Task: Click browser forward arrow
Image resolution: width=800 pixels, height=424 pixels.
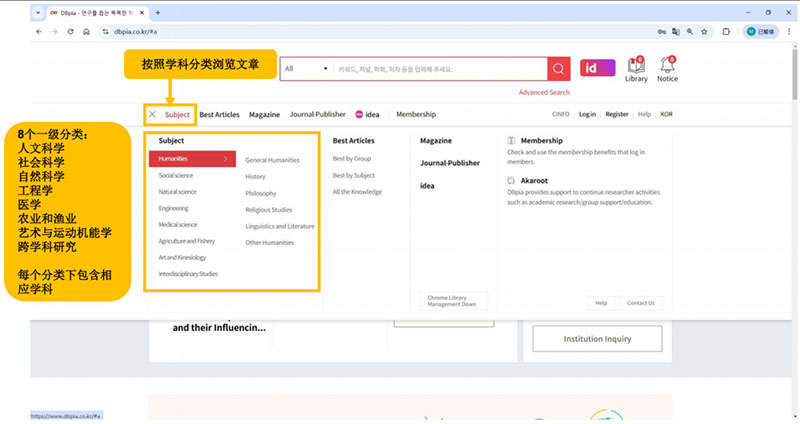Action: pyautogui.click(x=55, y=32)
